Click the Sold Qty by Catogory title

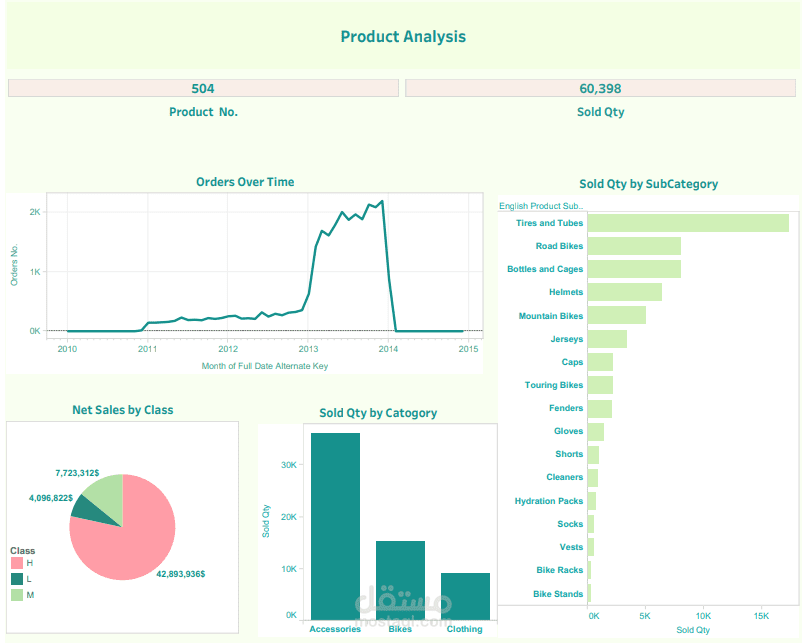(378, 413)
